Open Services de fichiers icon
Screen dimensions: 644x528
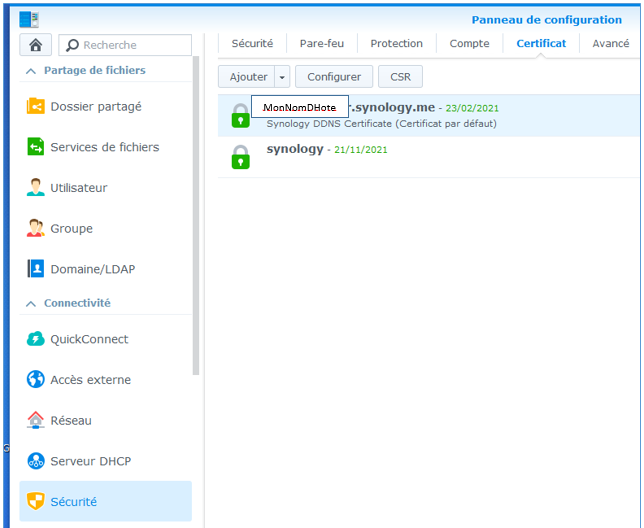pos(35,147)
